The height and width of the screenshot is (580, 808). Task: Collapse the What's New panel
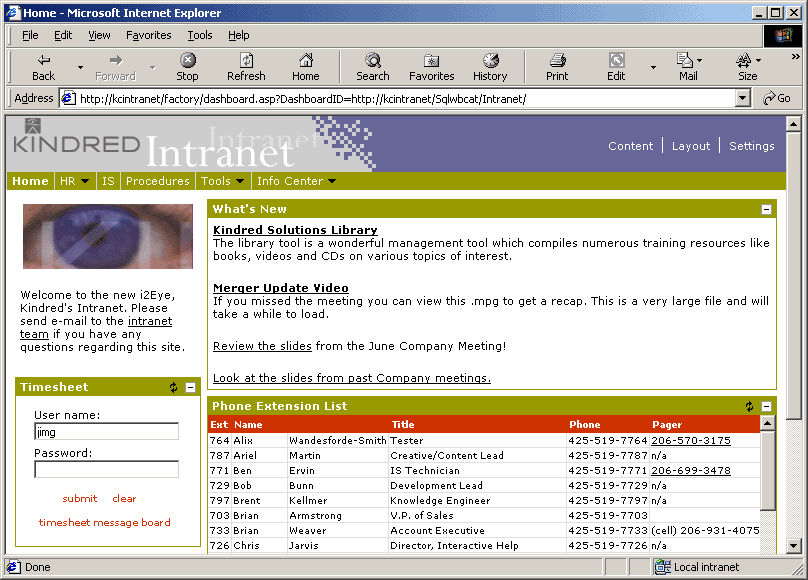pos(766,209)
